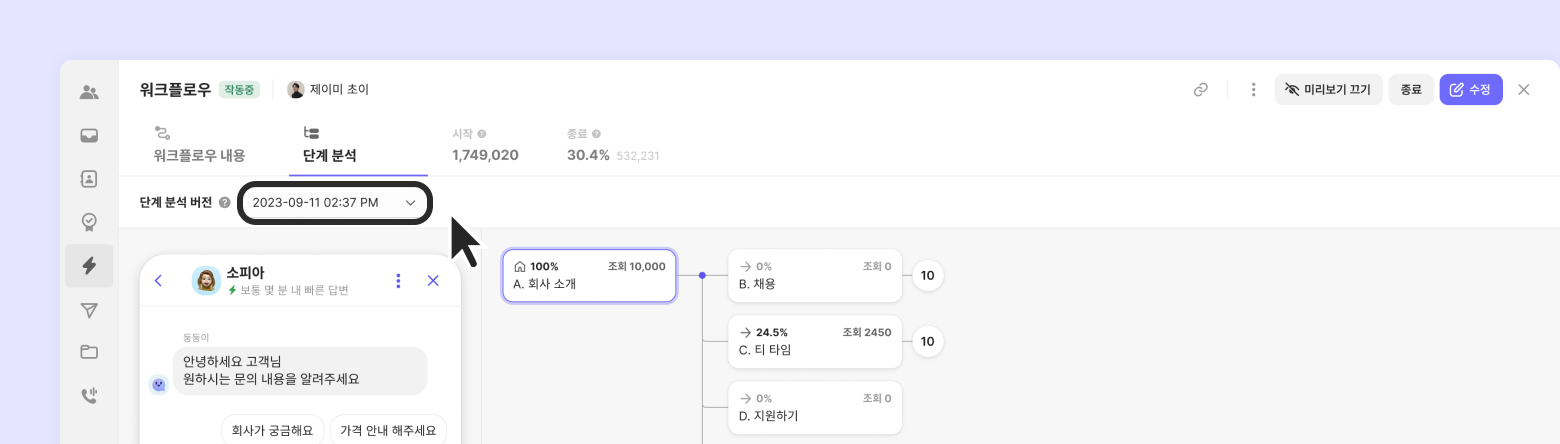Open the chat widget kebab menu
The image size is (1560, 444).
399,281
